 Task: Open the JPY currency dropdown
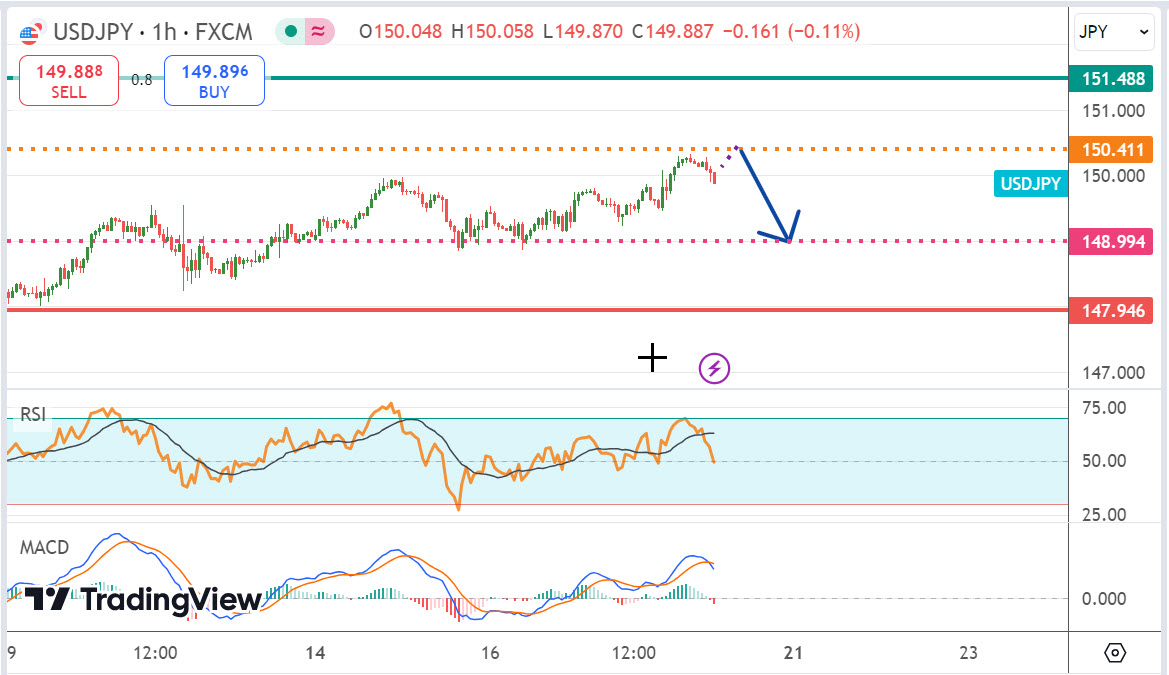click(1114, 32)
